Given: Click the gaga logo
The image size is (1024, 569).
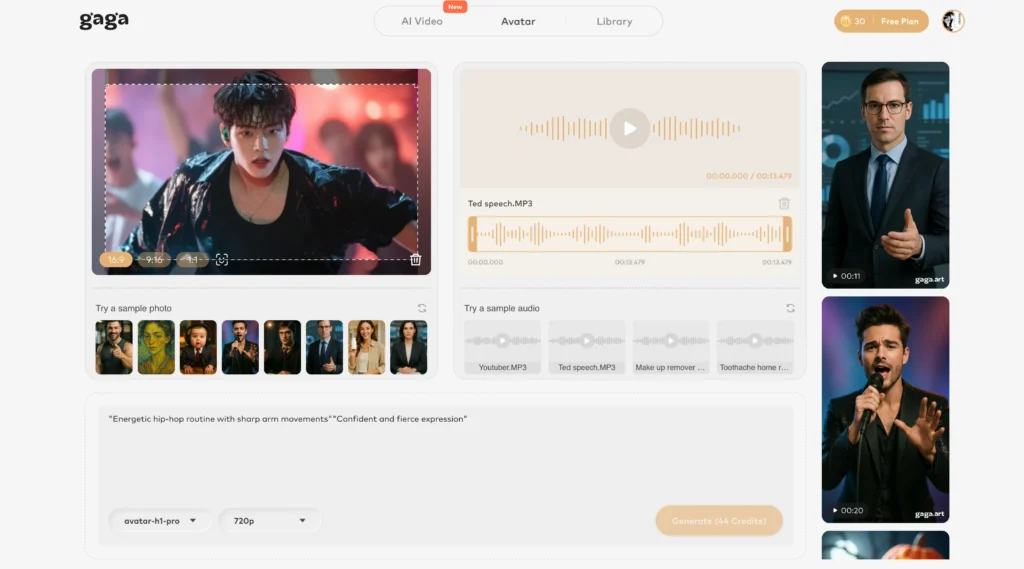Looking at the screenshot, I should click(x=104, y=21).
